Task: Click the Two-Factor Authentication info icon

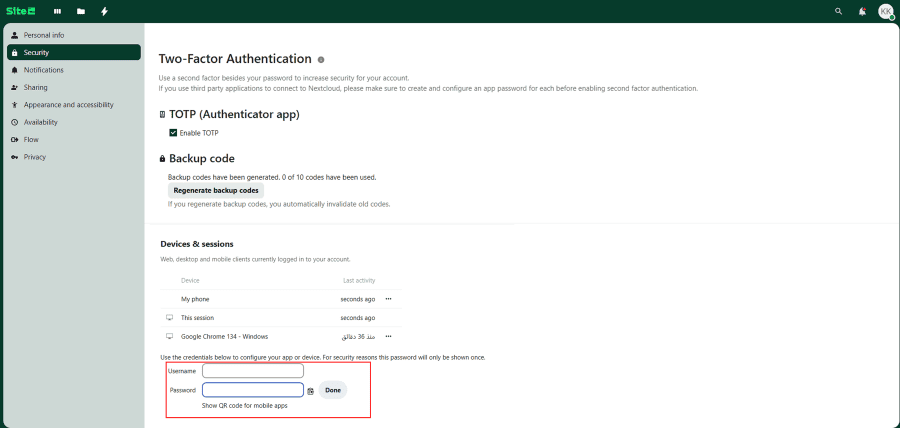Action: pos(321,60)
